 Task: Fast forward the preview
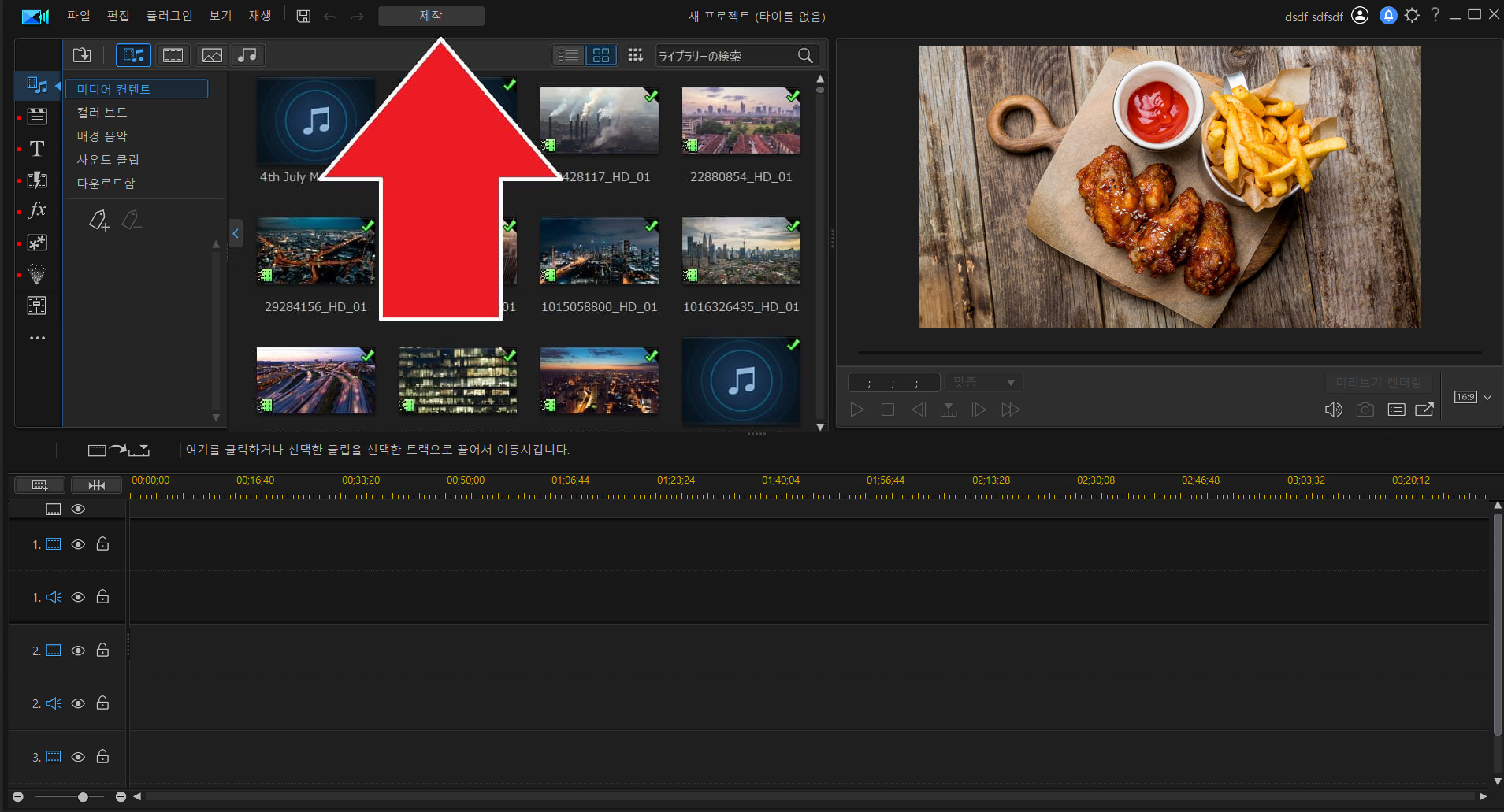pyautogui.click(x=1011, y=410)
